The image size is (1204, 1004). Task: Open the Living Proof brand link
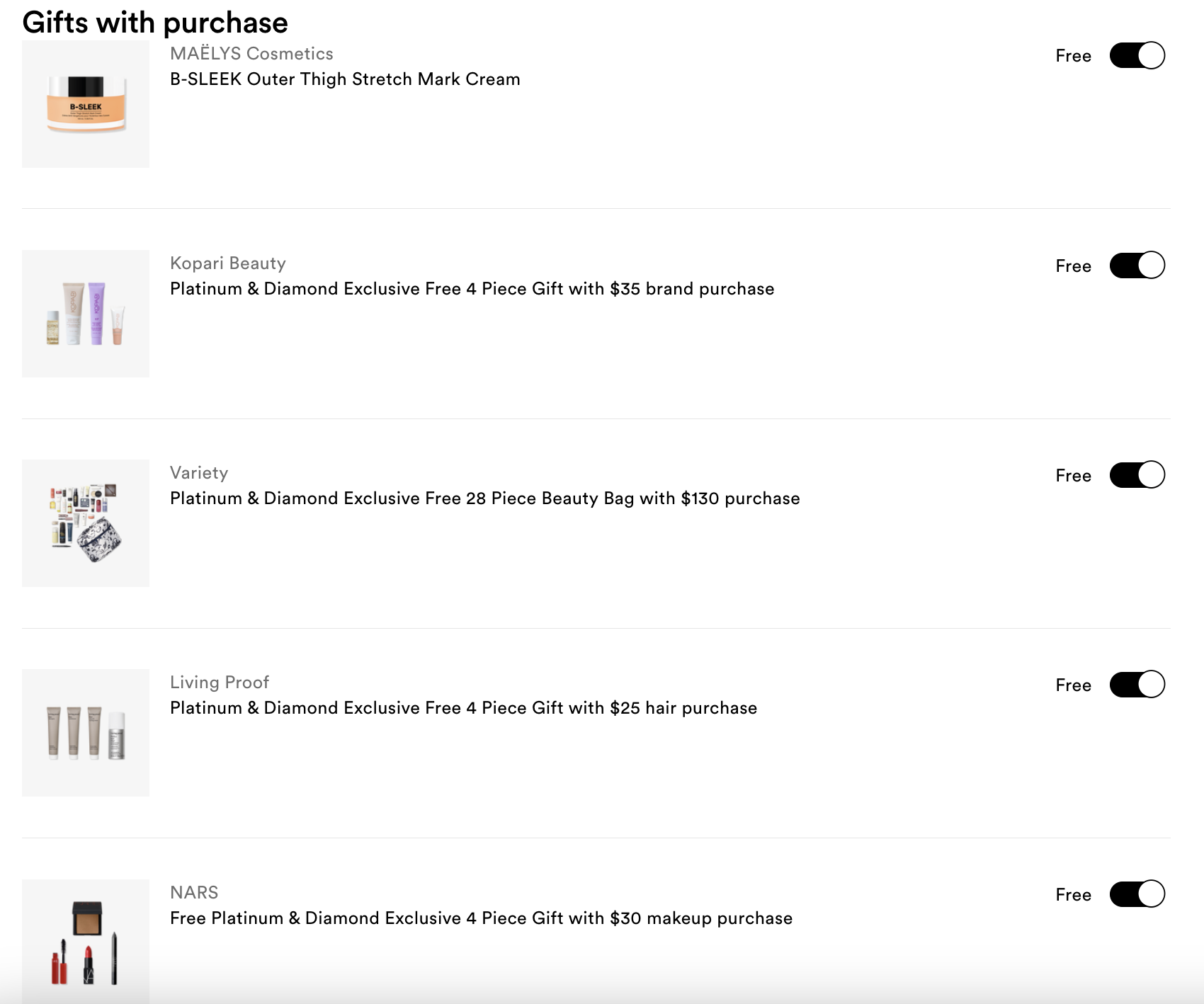220,683
